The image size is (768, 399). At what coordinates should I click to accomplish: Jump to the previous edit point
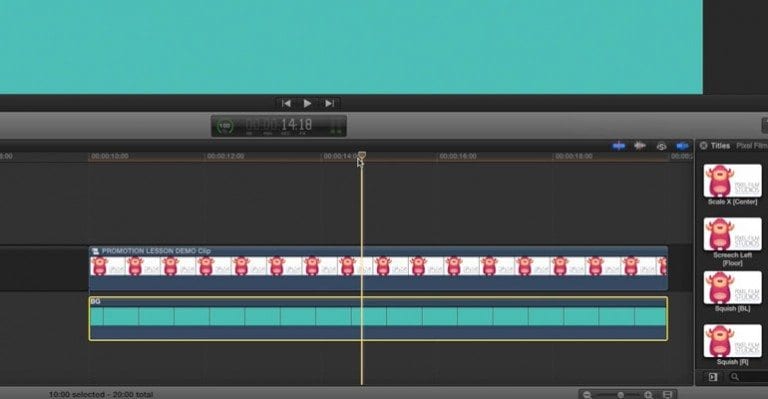(x=287, y=103)
